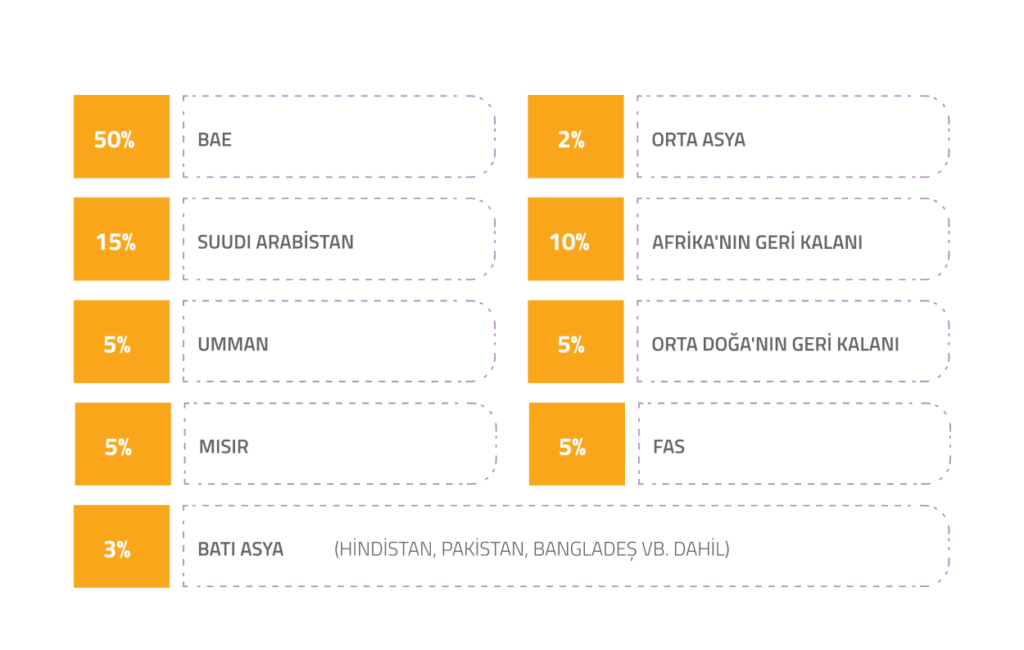Select the AFRİKA'NIN GERİ KALANI label
The width and height of the screenshot is (1024, 650).
pos(756,242)
